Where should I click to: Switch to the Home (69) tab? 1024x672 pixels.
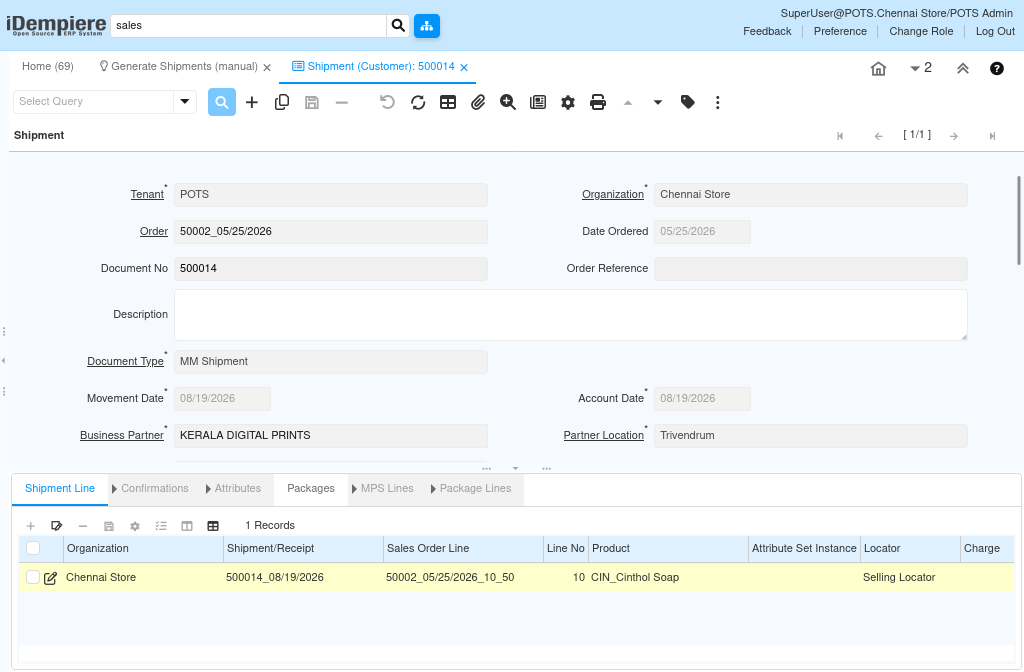coord(48,67)
